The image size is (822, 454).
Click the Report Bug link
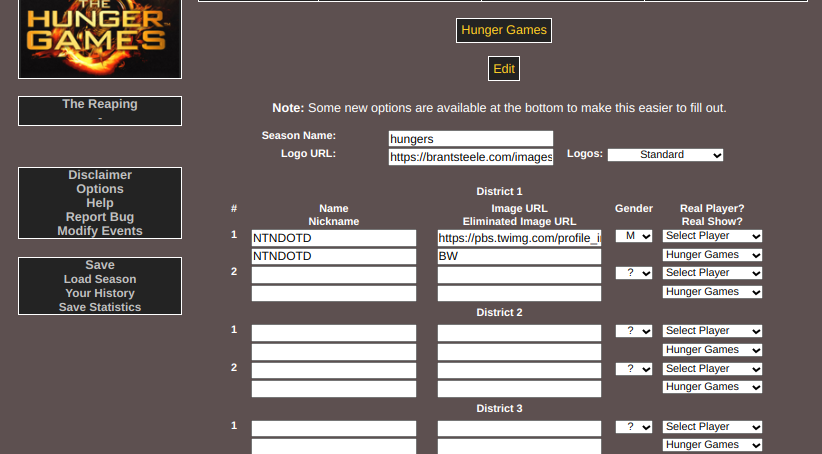coord(100,217)
